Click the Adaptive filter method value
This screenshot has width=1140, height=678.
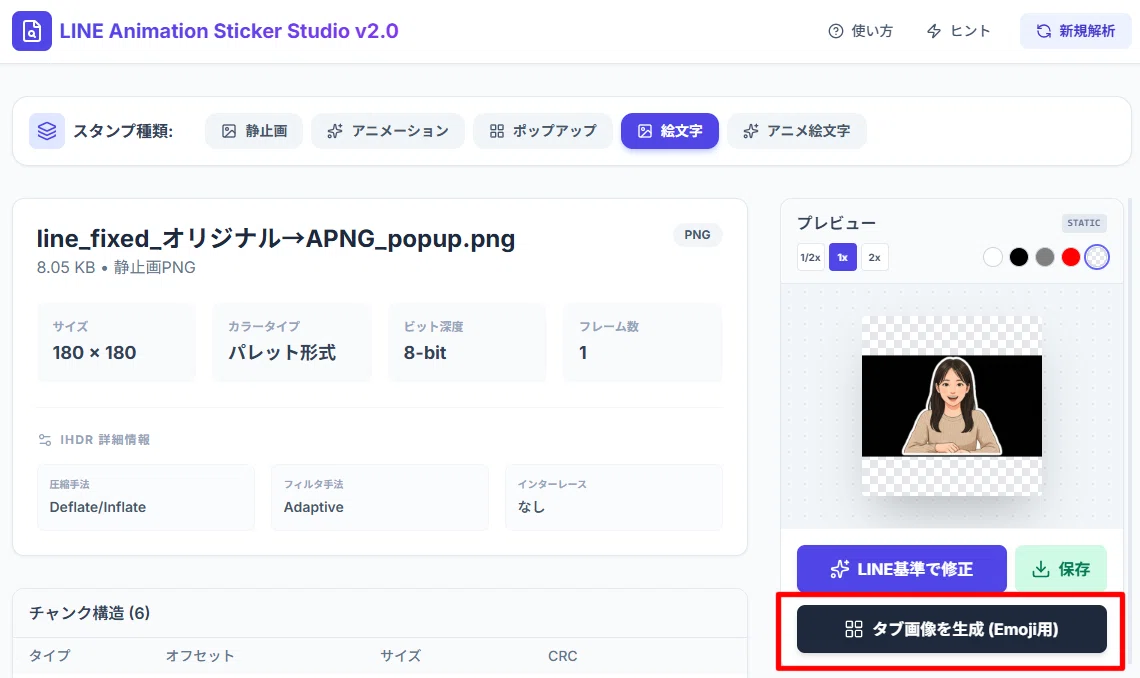click(313, 507)
